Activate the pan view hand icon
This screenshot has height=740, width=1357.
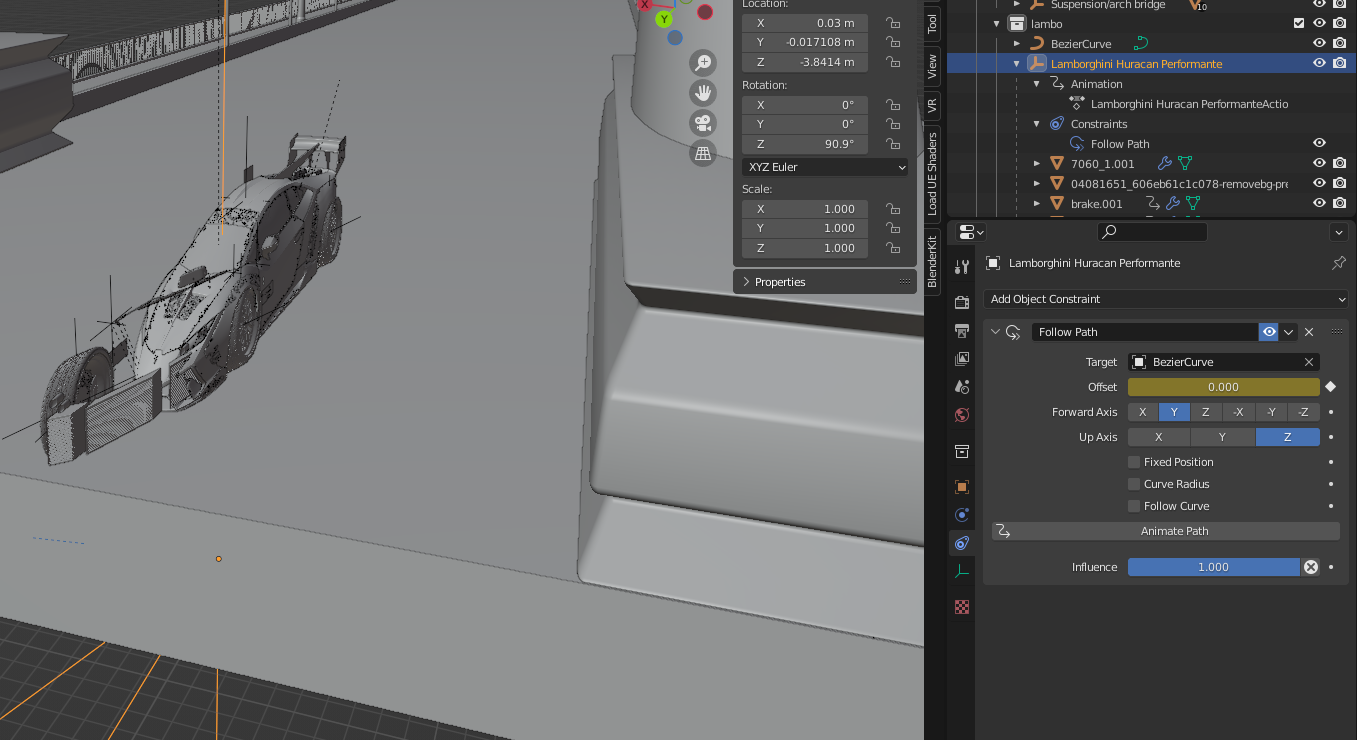(703, 93)
